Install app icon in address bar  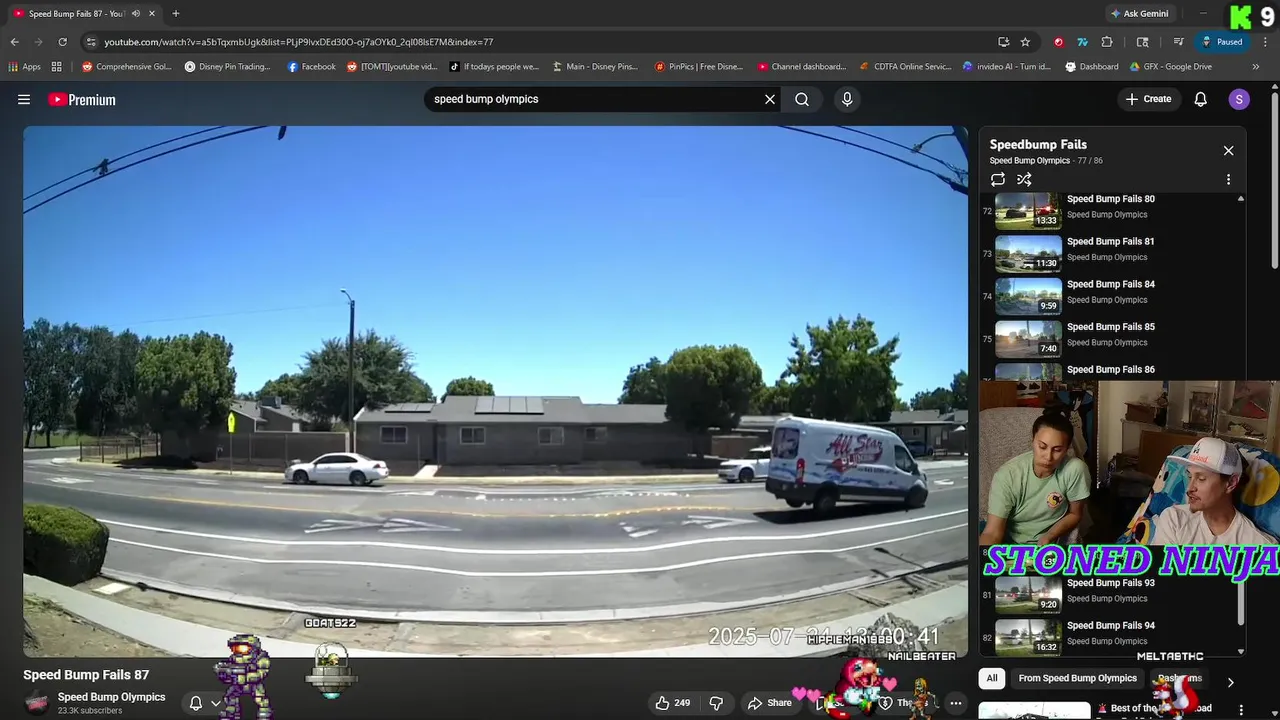[x=1003, y=42]
